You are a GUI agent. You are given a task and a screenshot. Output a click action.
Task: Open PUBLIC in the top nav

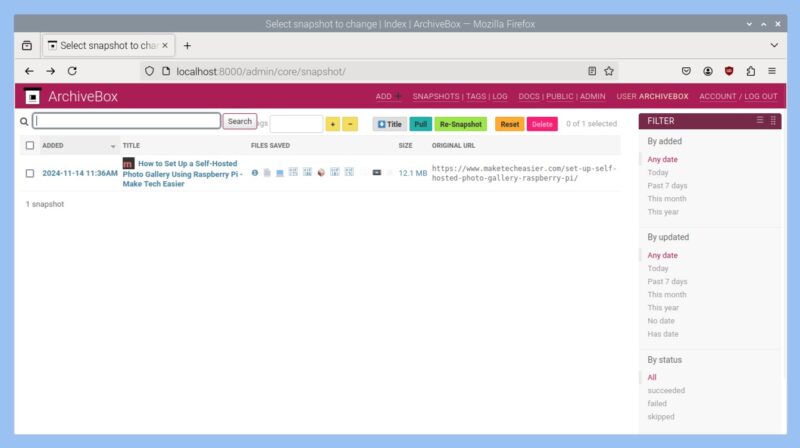(x=559, y=96)
